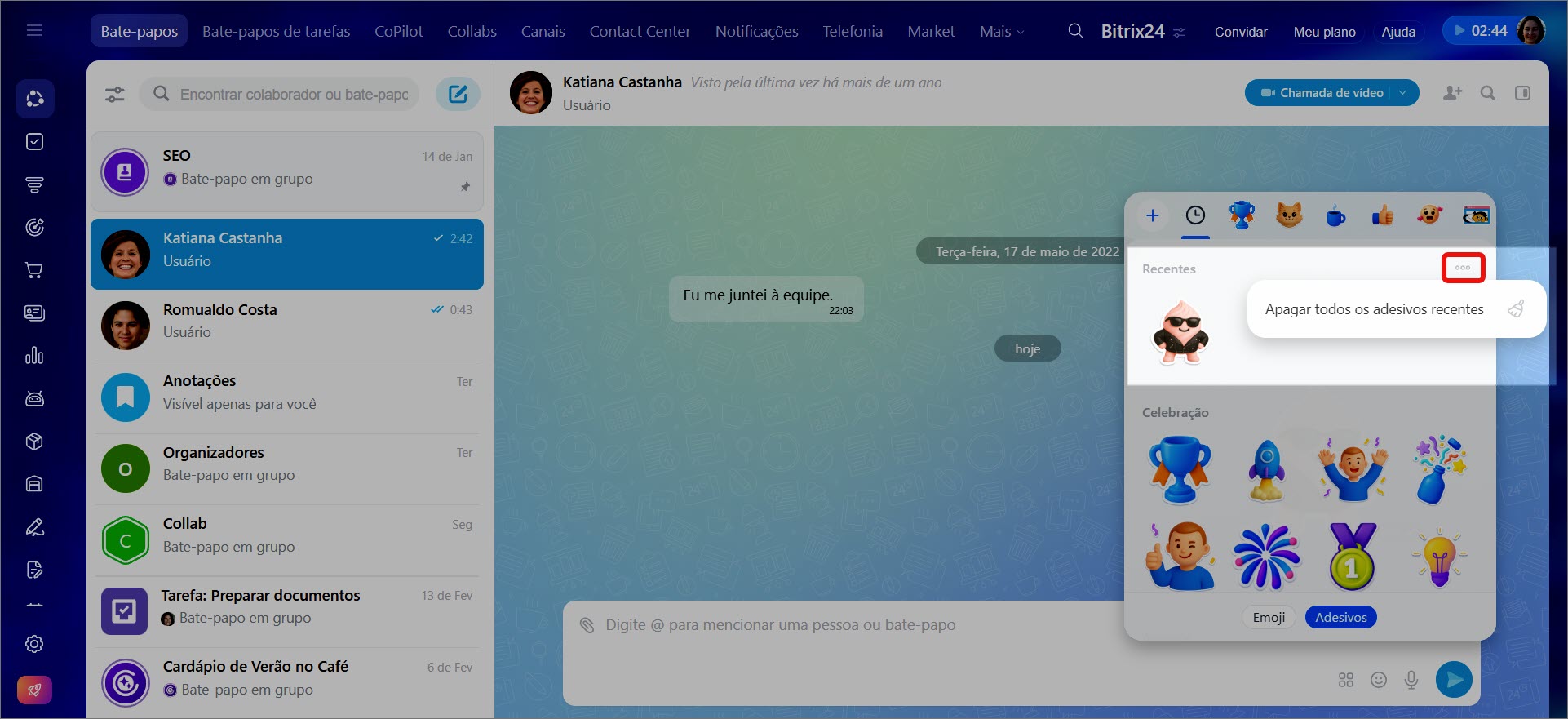Select the thumbs-up sticker pack icon
This screenshot has width=1568, height=719.
tap(1383, 215)
